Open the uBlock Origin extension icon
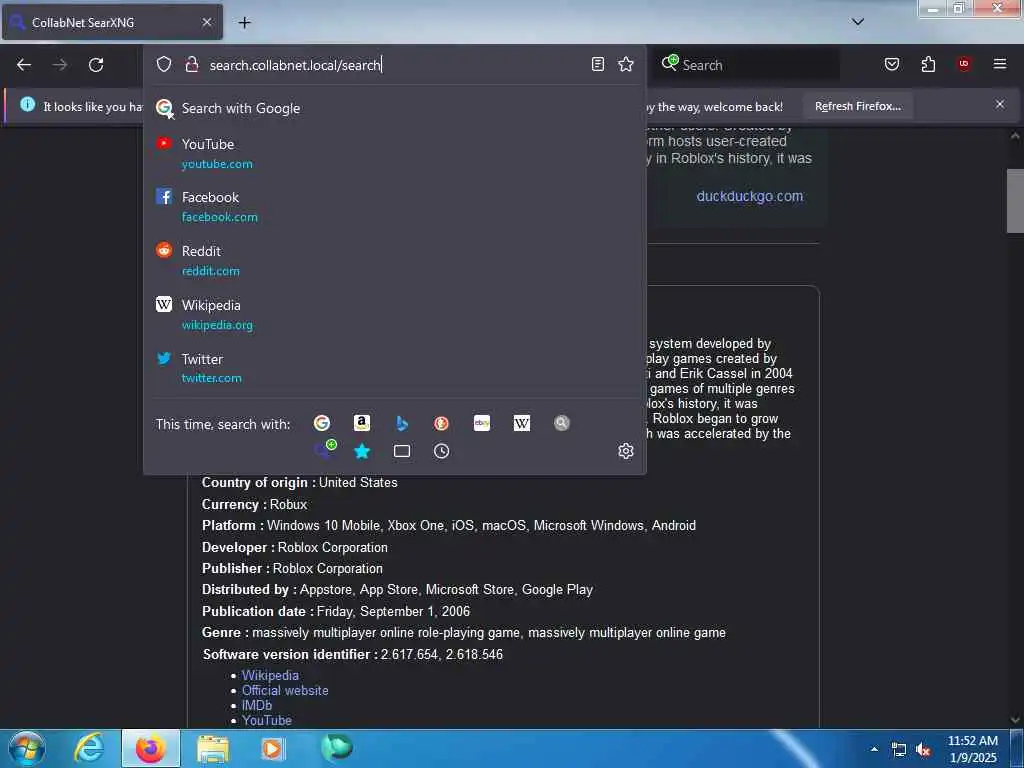1024x768 pixels. click(x=964, y=64)
